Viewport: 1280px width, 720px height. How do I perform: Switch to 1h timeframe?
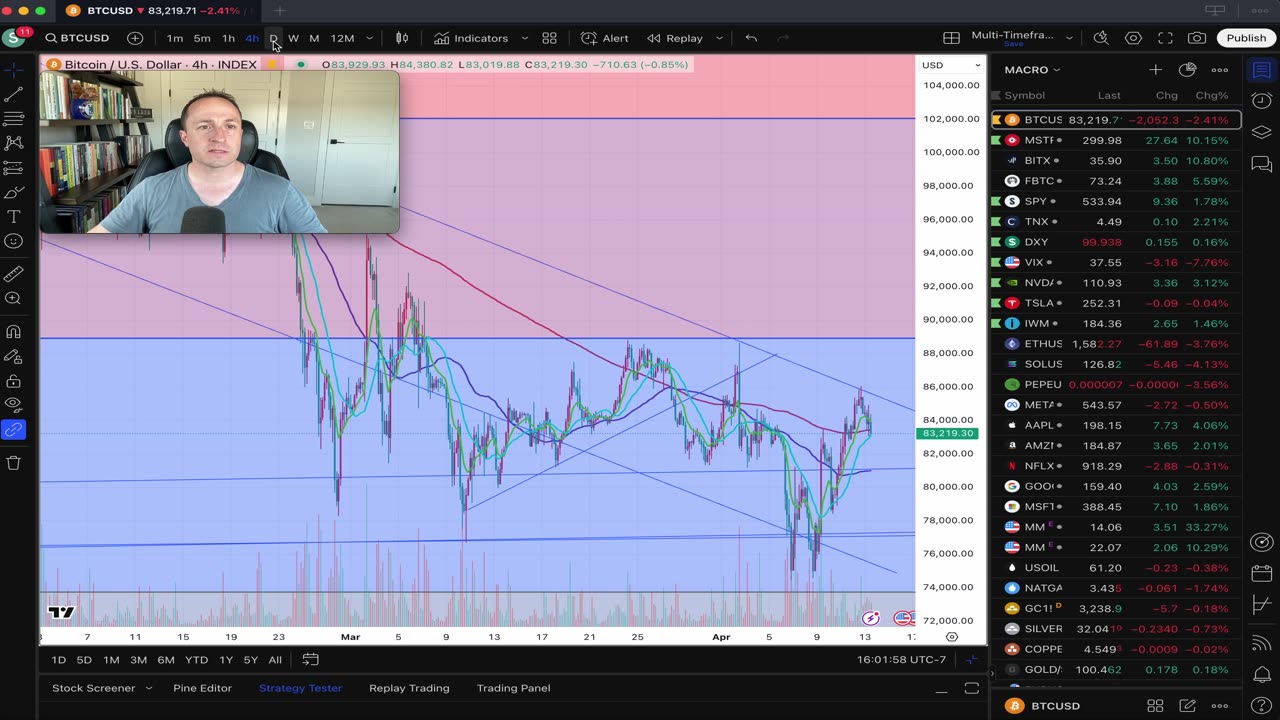tap(228, 38)
